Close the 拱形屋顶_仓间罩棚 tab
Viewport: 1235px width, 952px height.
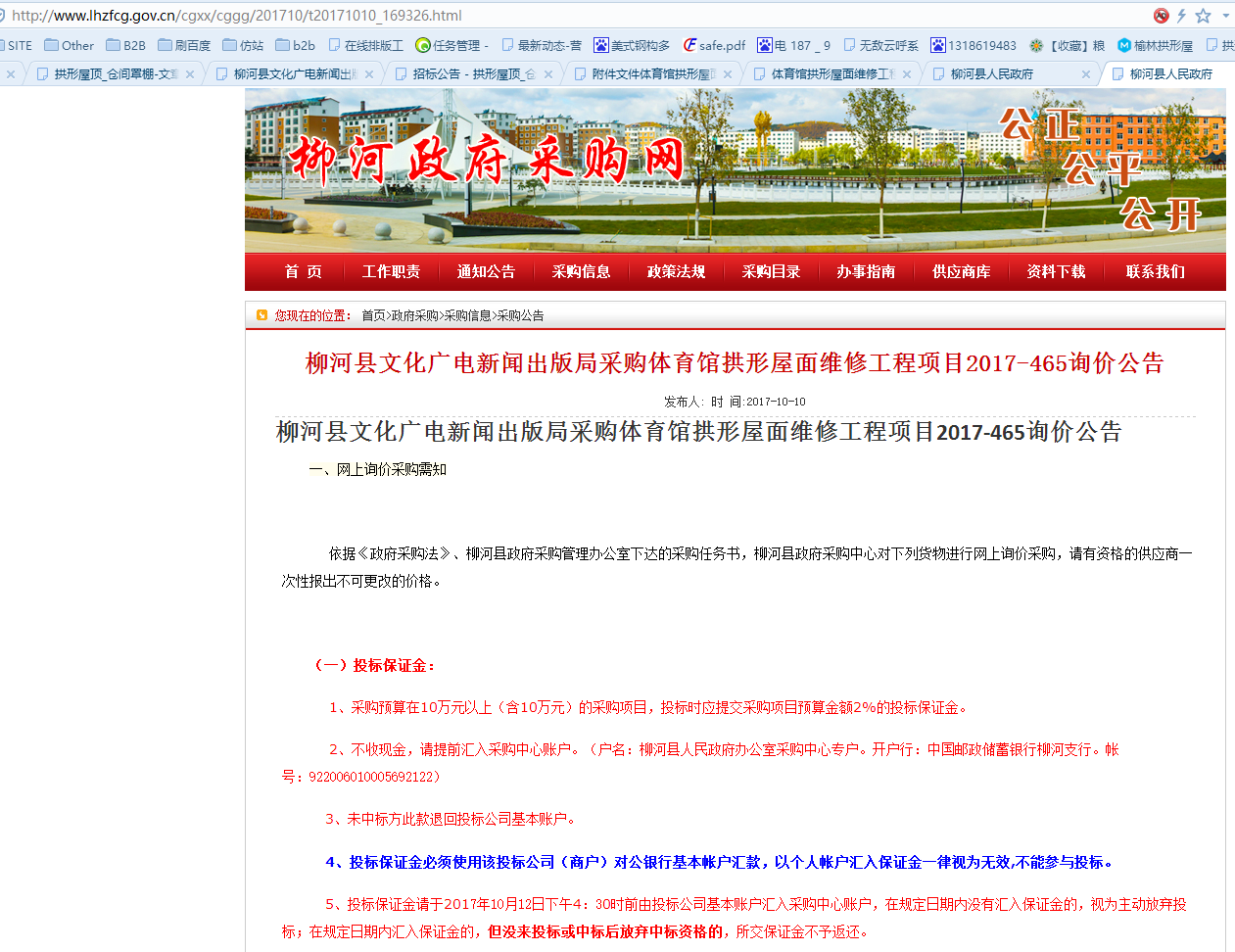point(190,74)
